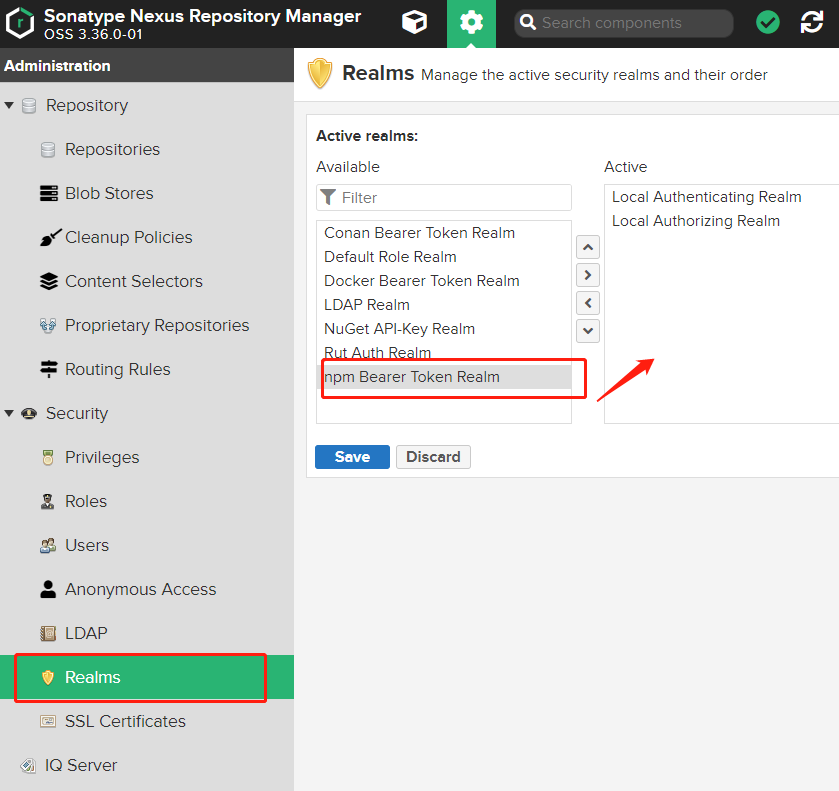Open LDAP settings in sidebar
839x791 pixels.
(86, 634)
